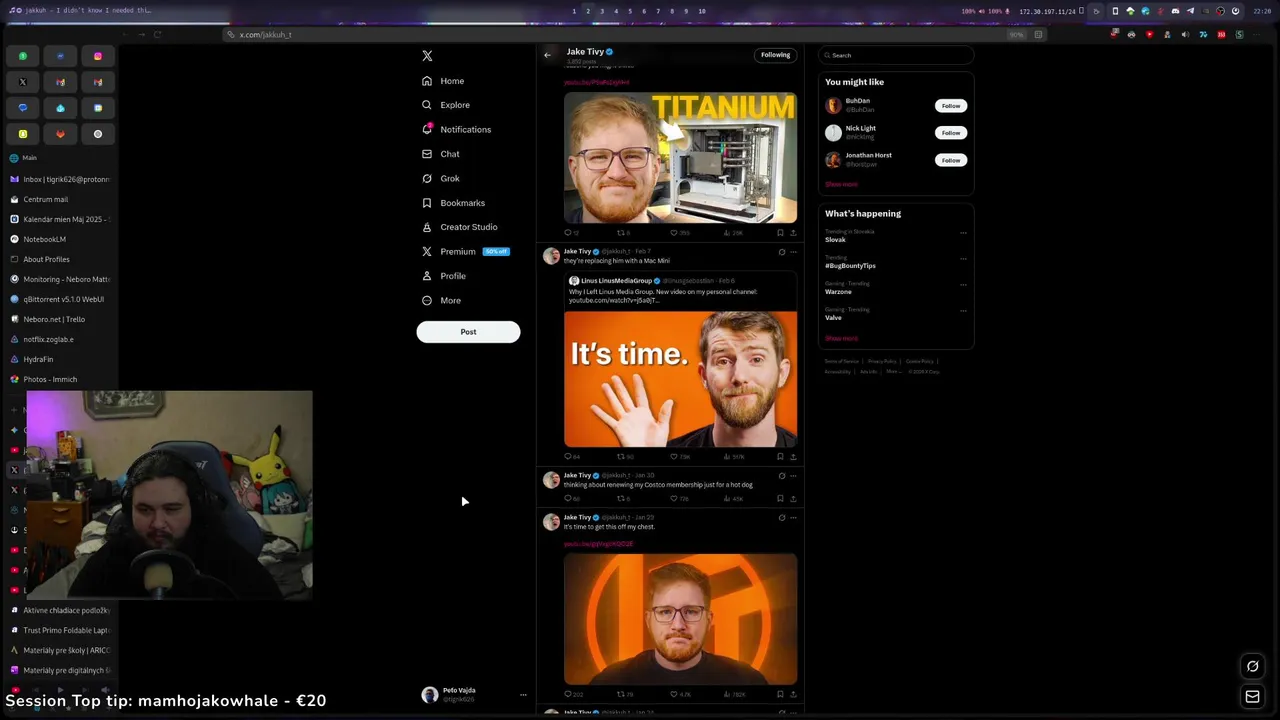This screenshot has width=1280, height=720.
Task: Follow Nick Light
Action: click(950, 132)
